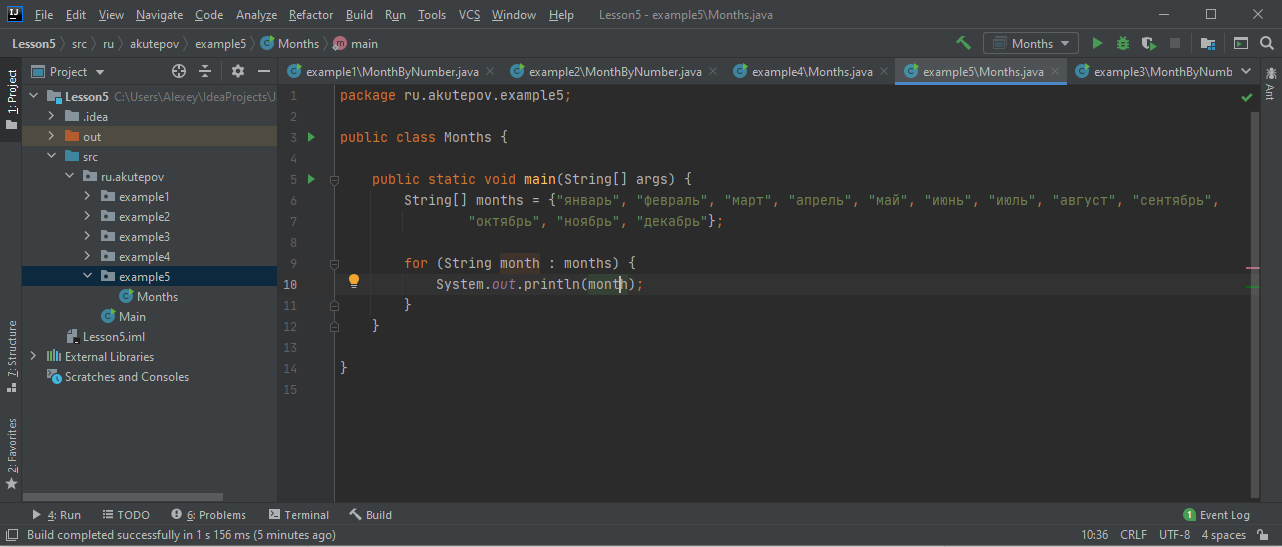Image resolution: width=1282 pixels, height=547 pixels.
Task: Click the green inspection checkmark
Action: (x=1247, y=98)
